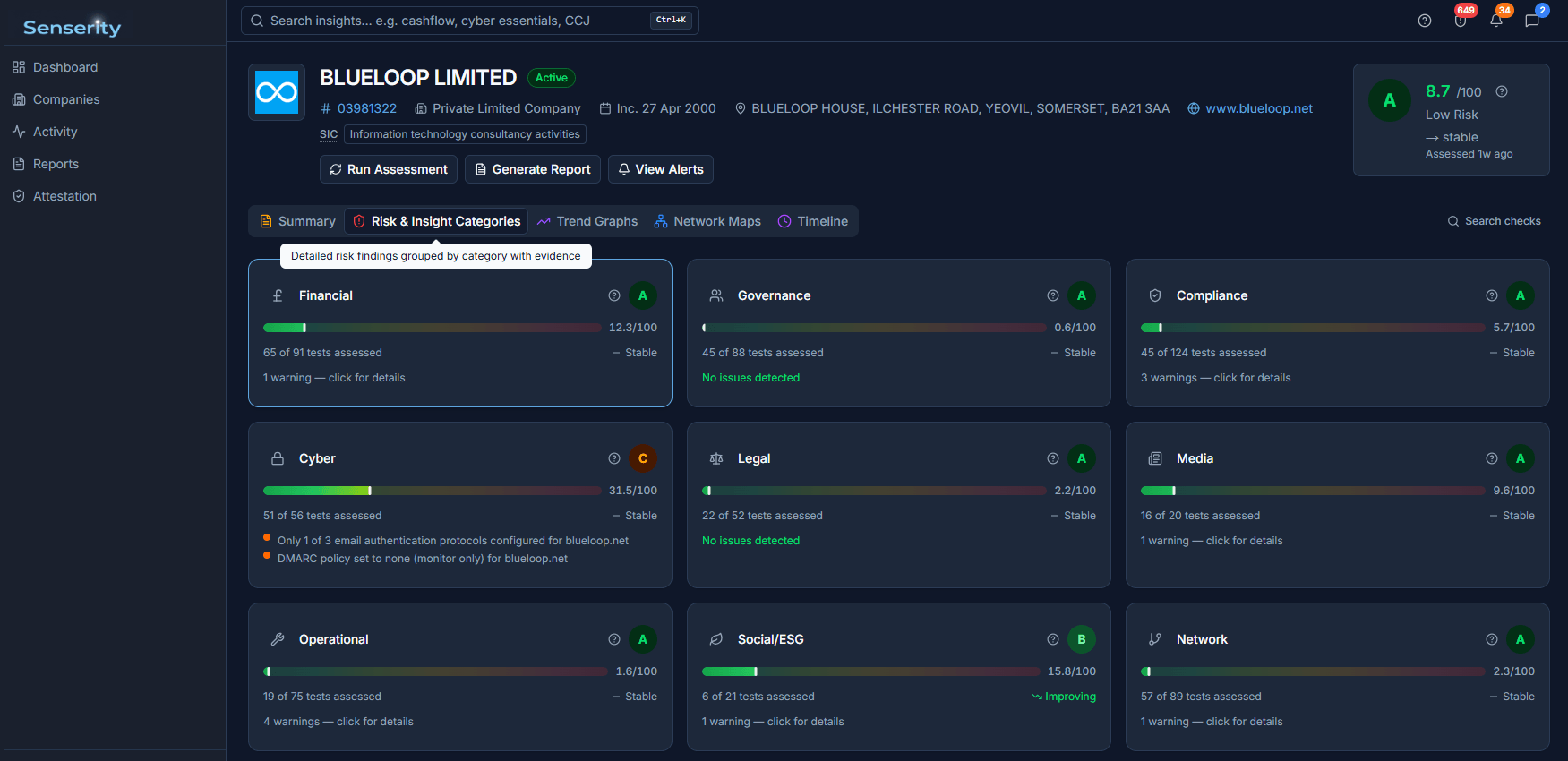Switch to the Timeline tab

pos(813,221)
